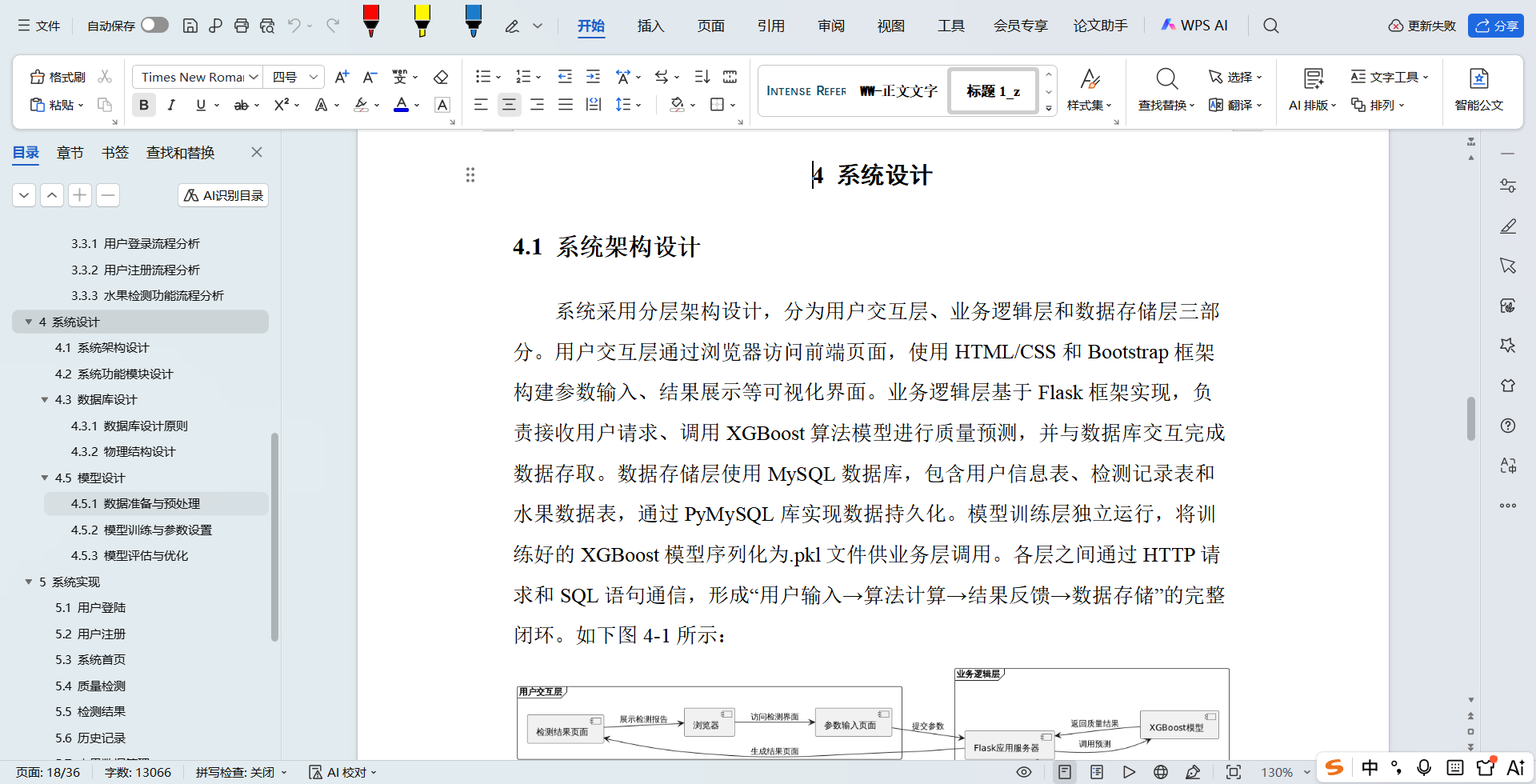Click the increase font size icon
This screenshot has height=784, width=1536.
tap(342, 77)
